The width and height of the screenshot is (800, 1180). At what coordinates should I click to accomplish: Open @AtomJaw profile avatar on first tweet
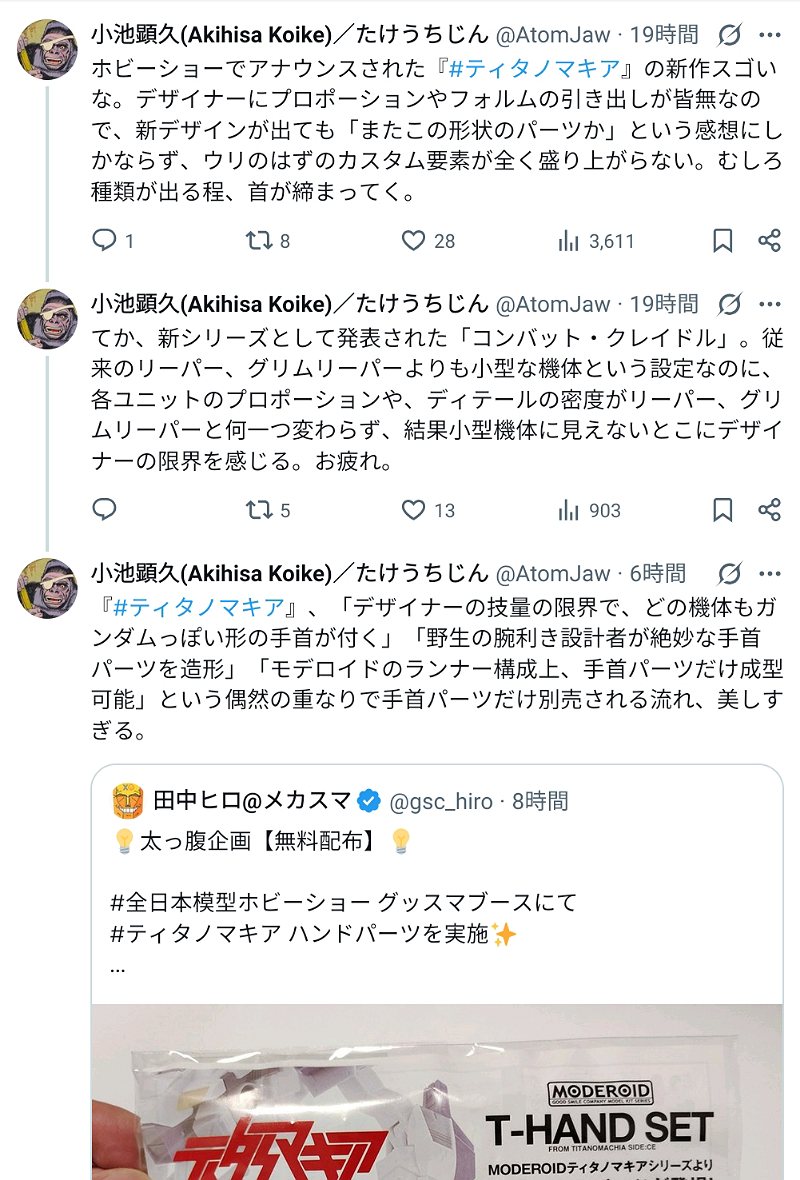click(48, 49)
